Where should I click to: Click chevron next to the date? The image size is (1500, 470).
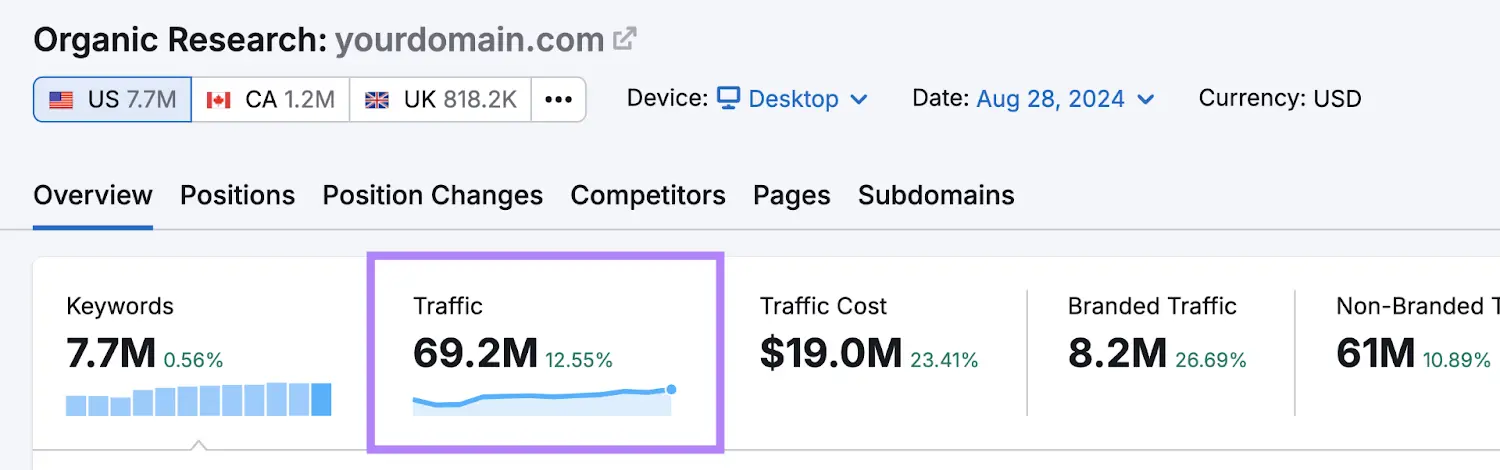point(1147,99)
